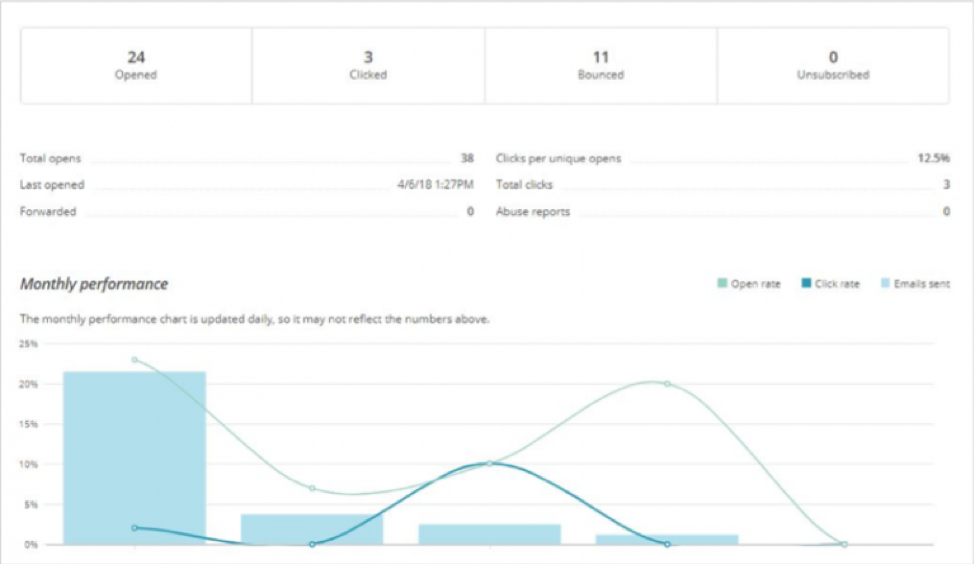Click the Forwarded row label
974x564 pixels.
click(x=48, y=212)
